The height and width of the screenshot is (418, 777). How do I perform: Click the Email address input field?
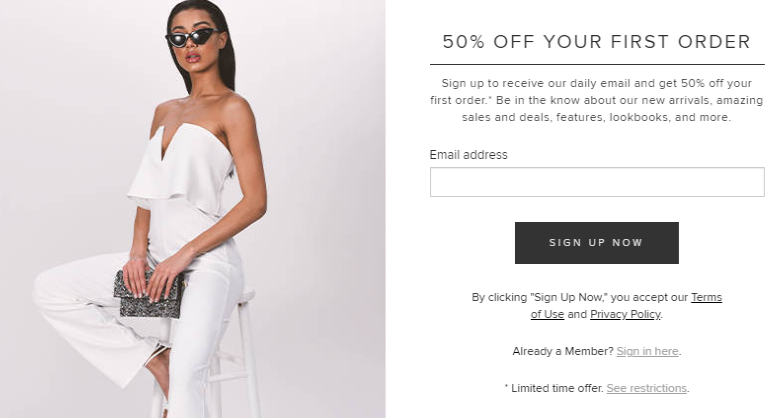(597, 182)
